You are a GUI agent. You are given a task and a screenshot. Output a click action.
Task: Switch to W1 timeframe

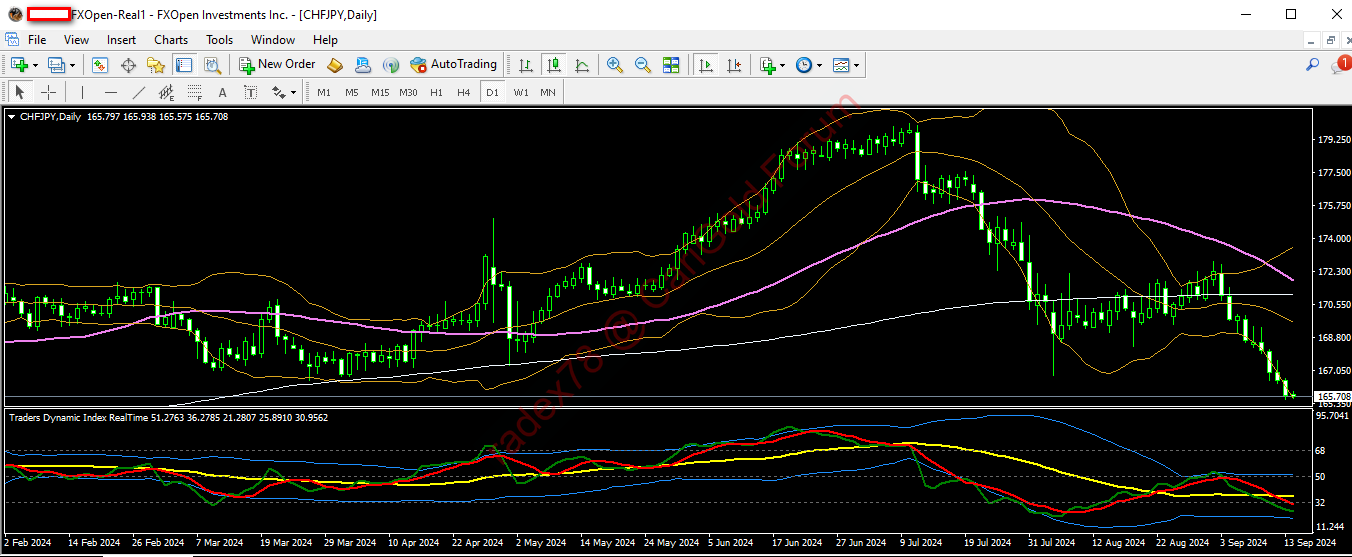point(521,92)
